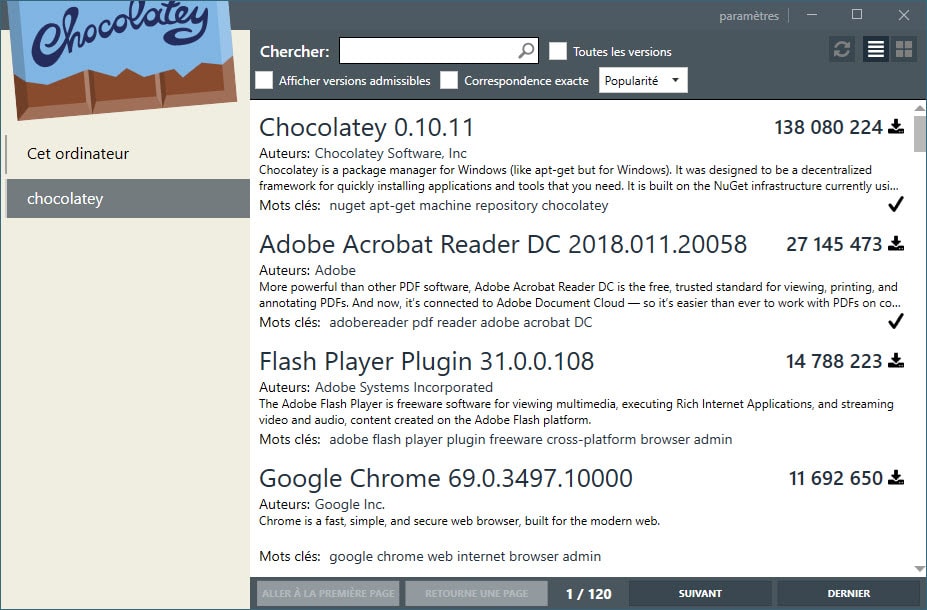Click RETOURNE UNE PAGE button
This screenshot has width=927, height=610.
477,593
